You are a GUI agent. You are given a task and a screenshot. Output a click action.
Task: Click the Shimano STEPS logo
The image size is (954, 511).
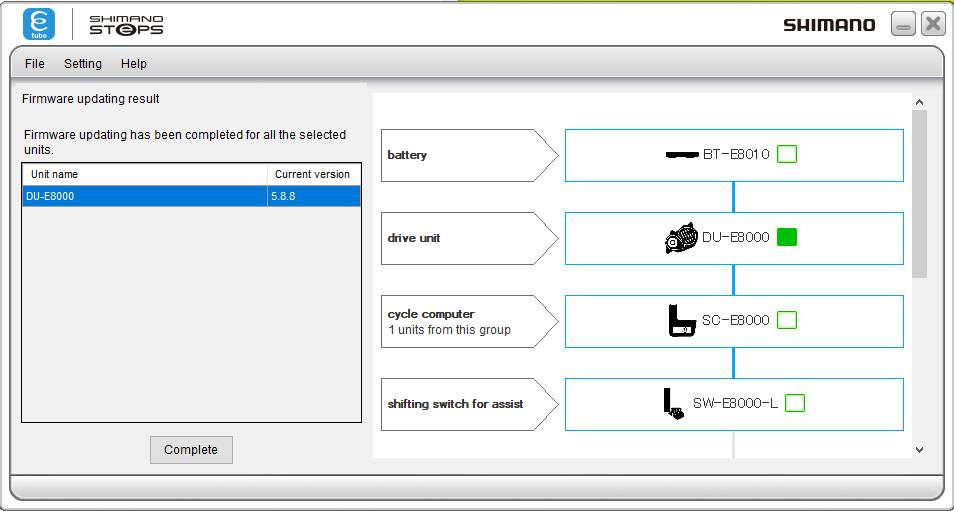coord(127,25)
